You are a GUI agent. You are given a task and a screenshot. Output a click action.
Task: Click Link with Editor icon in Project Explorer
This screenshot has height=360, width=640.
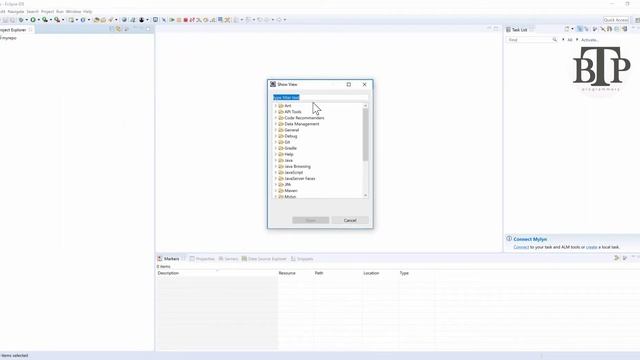coord(118,29)
